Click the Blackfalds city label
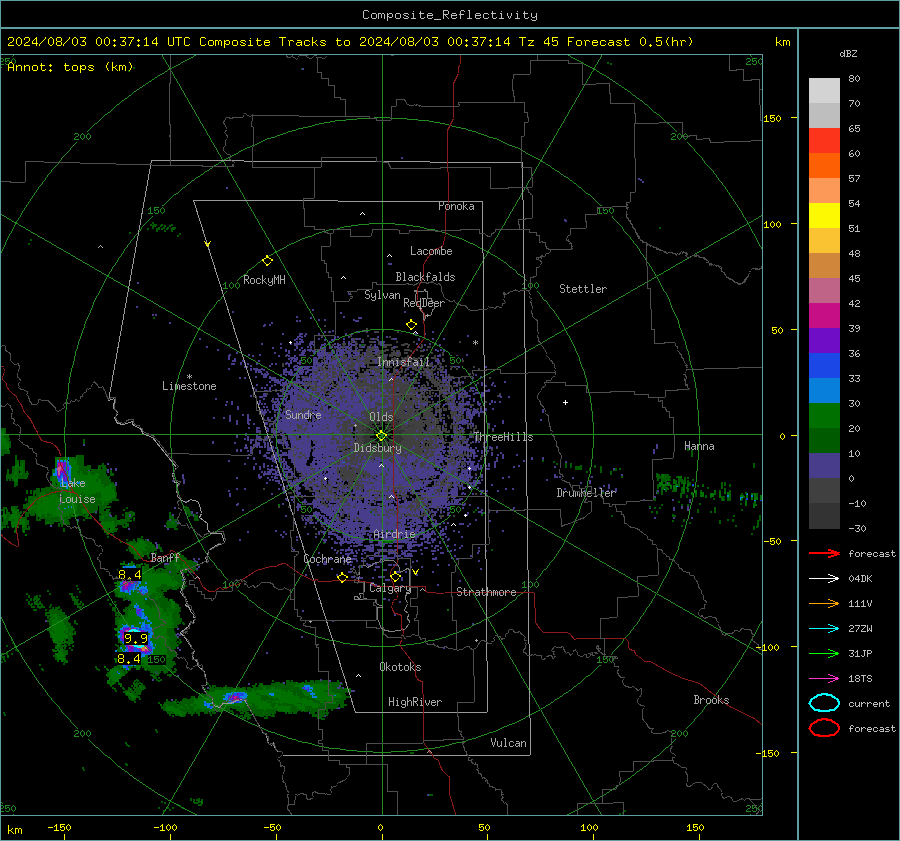This screenshot has width=900, height=841. [425, 277]
